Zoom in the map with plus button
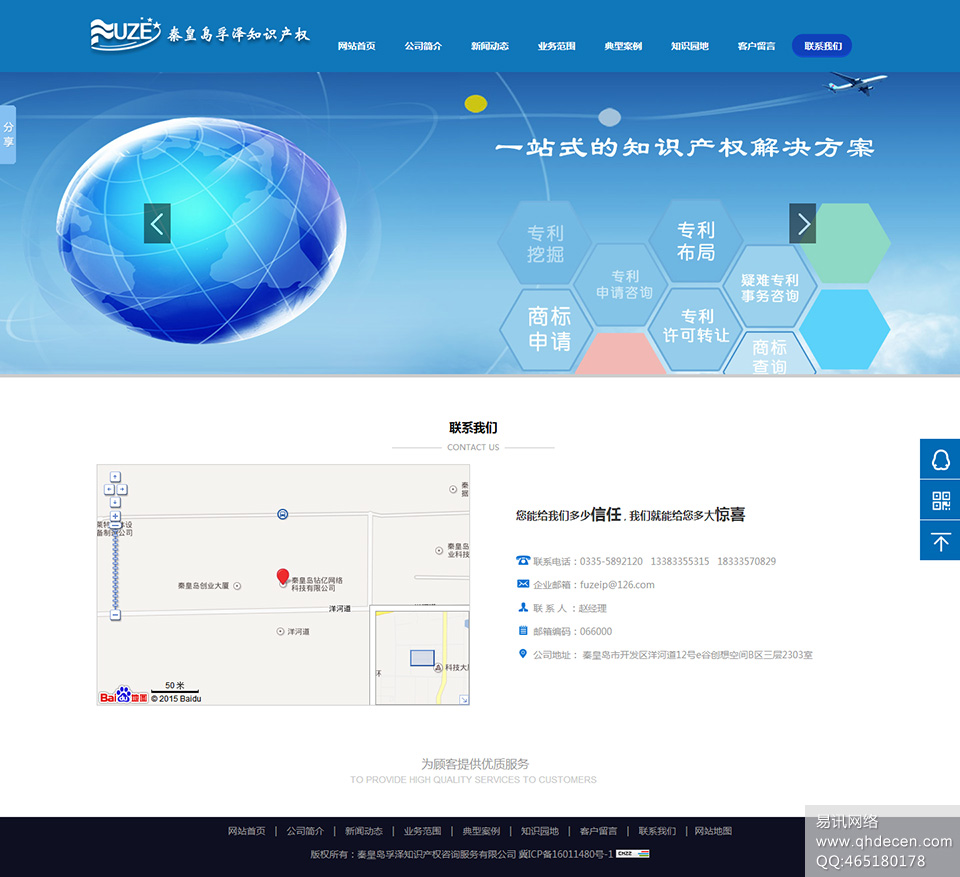This screenshot has width=960, height=877. pyautogui.click(x=115, y=516)
